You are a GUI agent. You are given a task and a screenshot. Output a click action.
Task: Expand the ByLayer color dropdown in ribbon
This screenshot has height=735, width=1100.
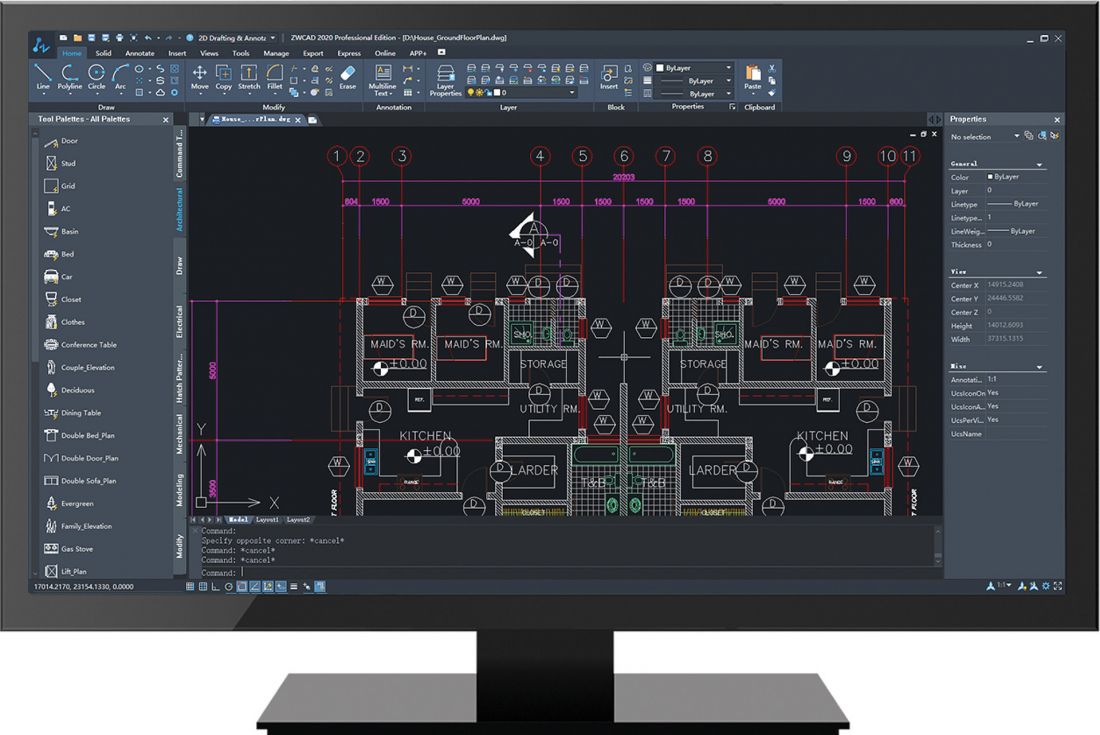694,68
